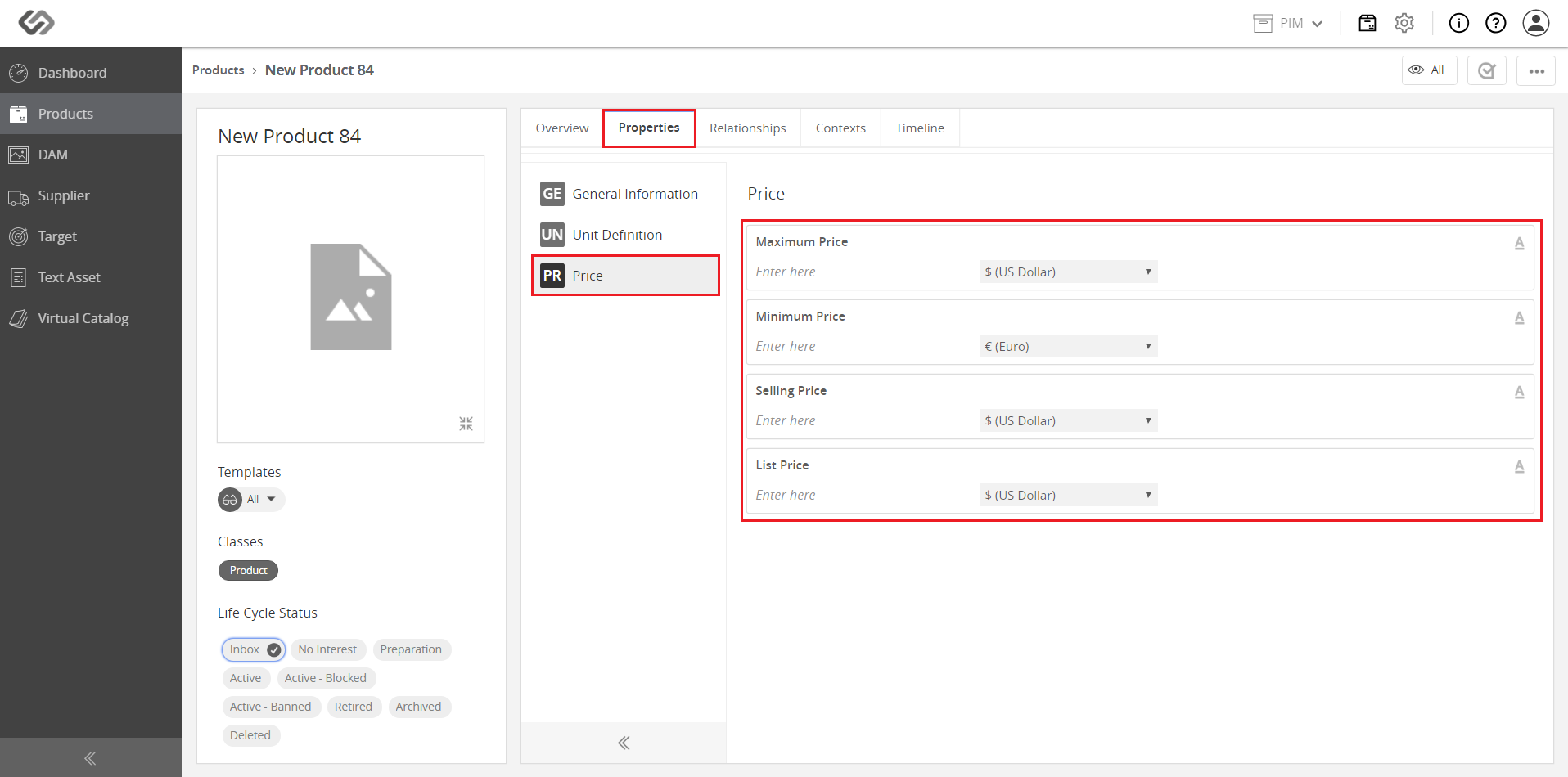Open the three-dots more options menu
Screen dimensions: 1568x777
(x=1536, y=70)
